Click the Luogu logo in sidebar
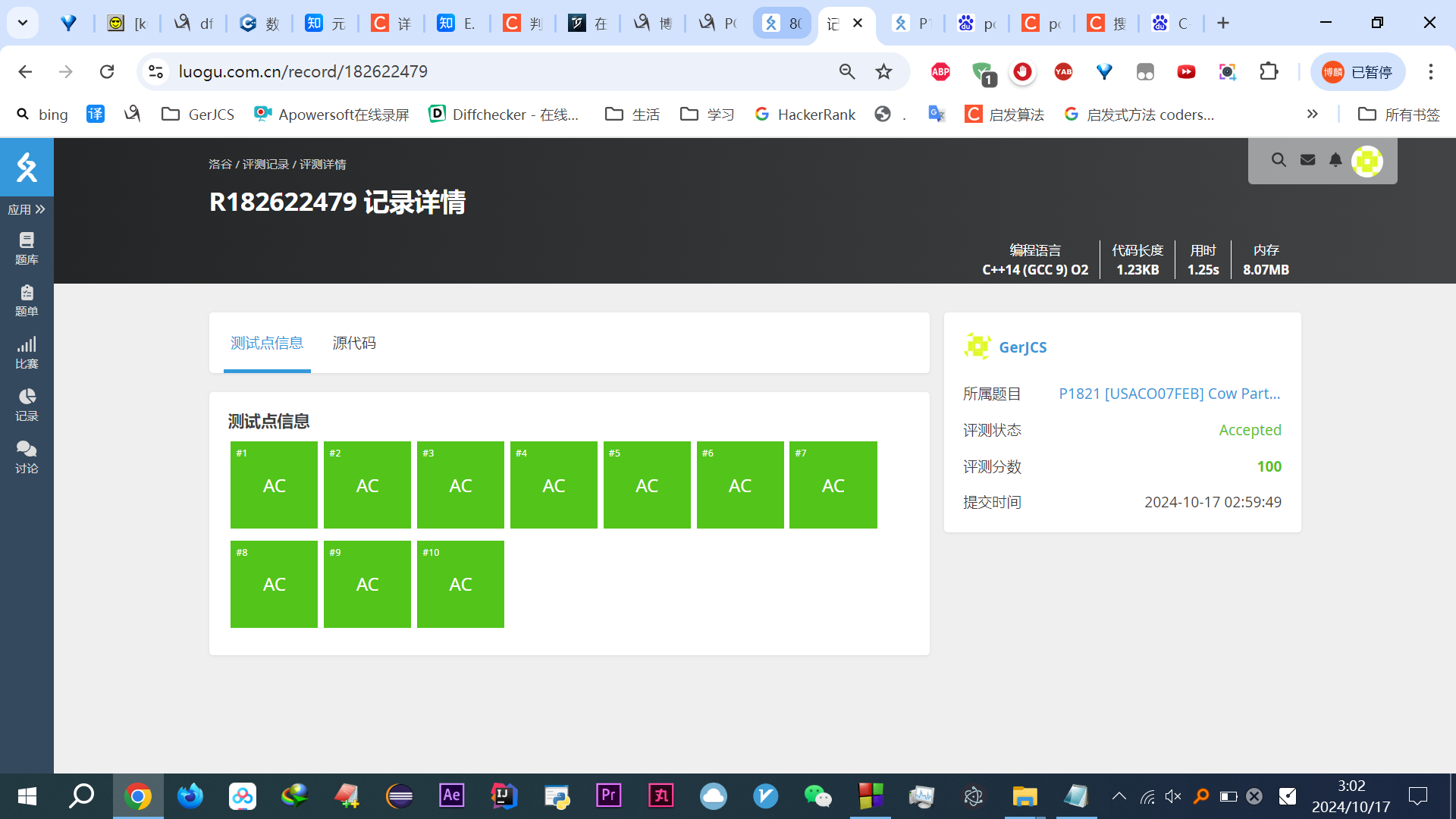 pos(27,167)
